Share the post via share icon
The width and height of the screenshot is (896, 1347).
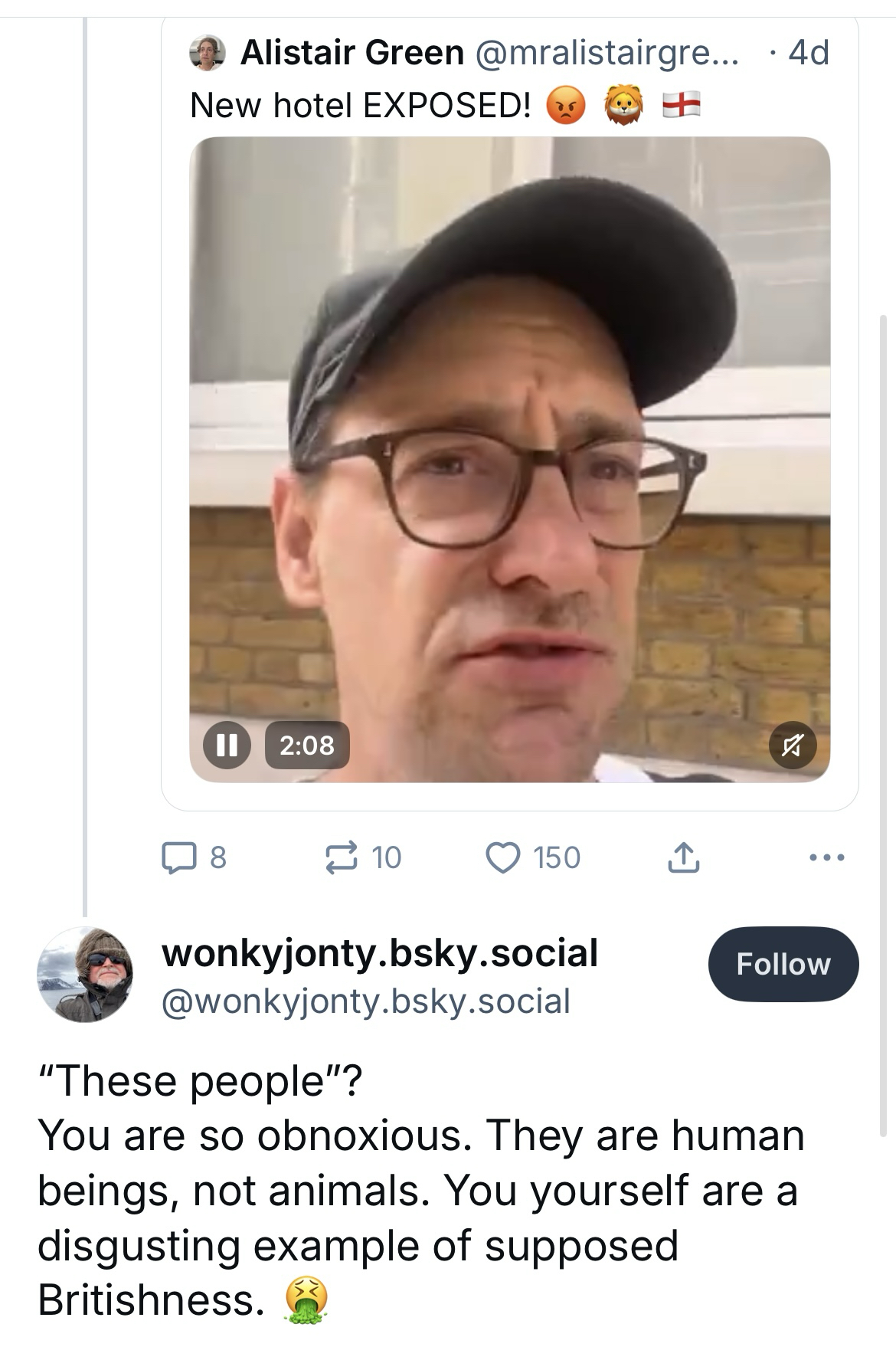(683, 857)
